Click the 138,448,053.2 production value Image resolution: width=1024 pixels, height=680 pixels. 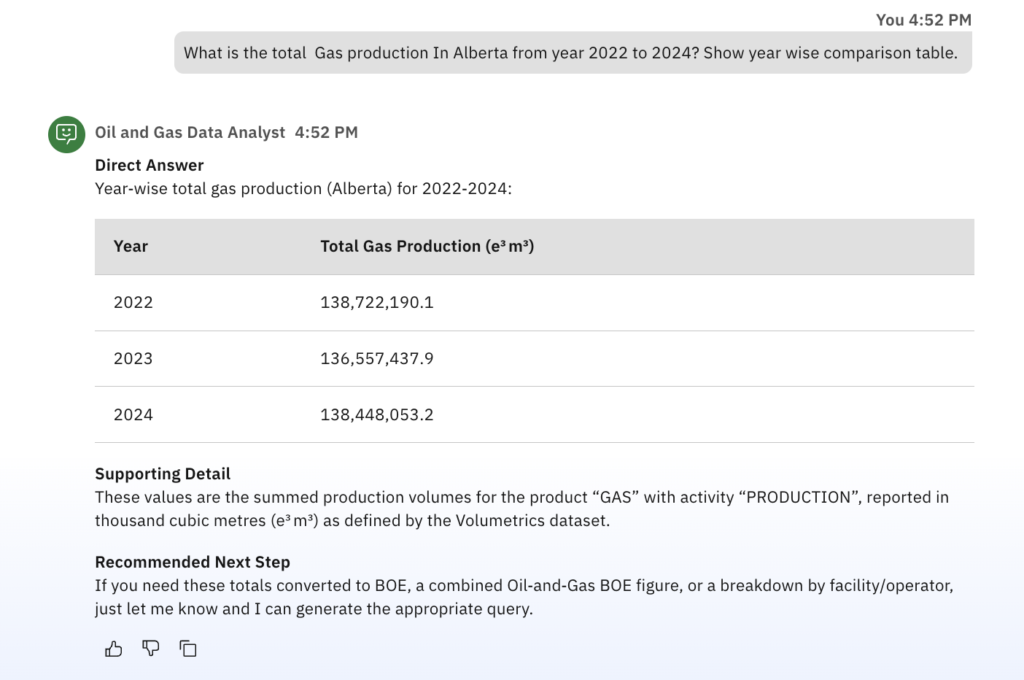(377, 414)
